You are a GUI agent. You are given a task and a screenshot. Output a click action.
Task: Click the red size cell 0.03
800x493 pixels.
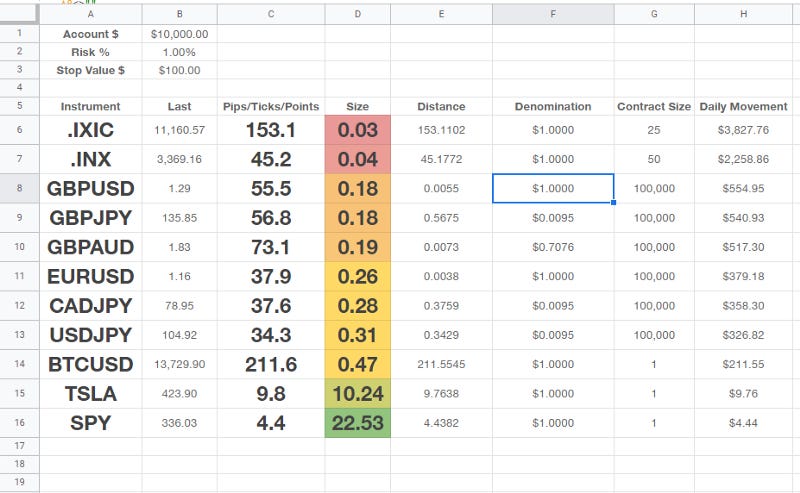pos(358,130)
